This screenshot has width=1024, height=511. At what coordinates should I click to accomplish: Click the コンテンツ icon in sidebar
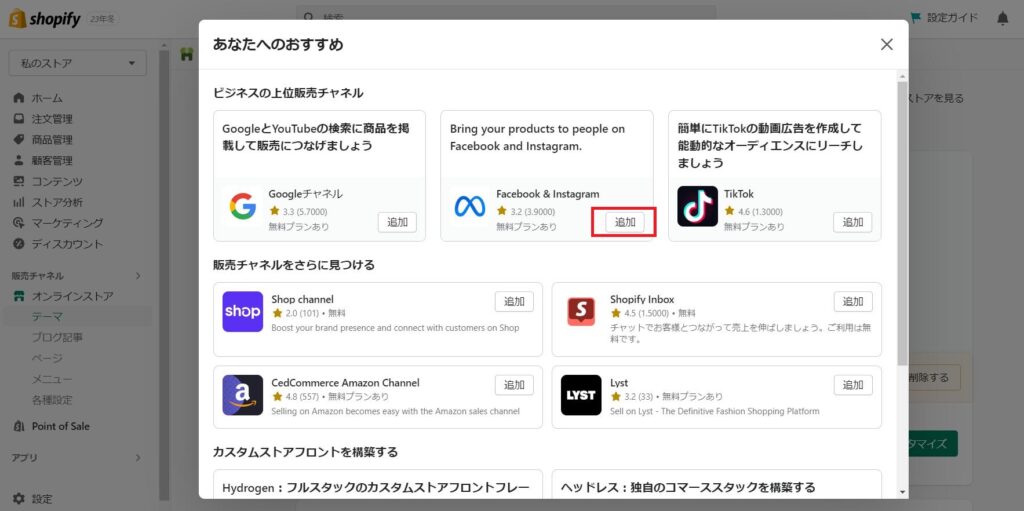coord(19,181)
